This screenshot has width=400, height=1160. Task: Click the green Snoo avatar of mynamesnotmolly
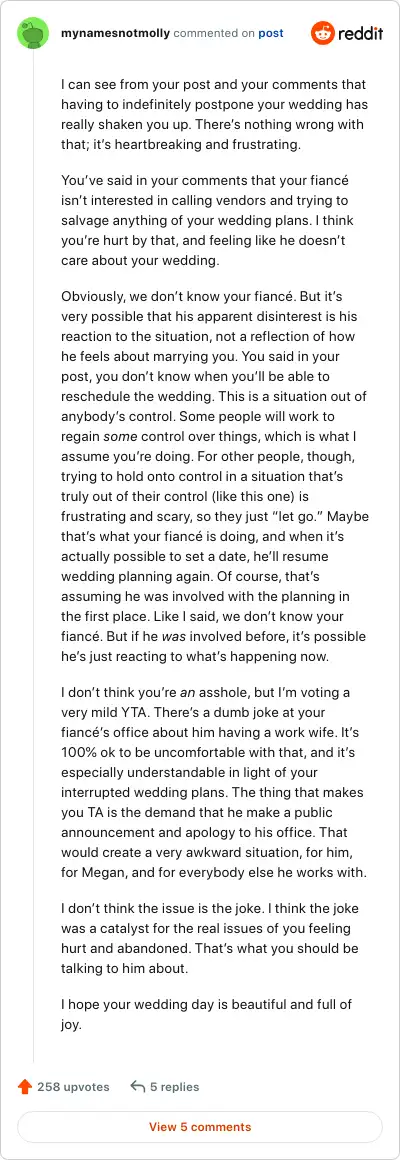pyautogui.click(x=33, y=34)
